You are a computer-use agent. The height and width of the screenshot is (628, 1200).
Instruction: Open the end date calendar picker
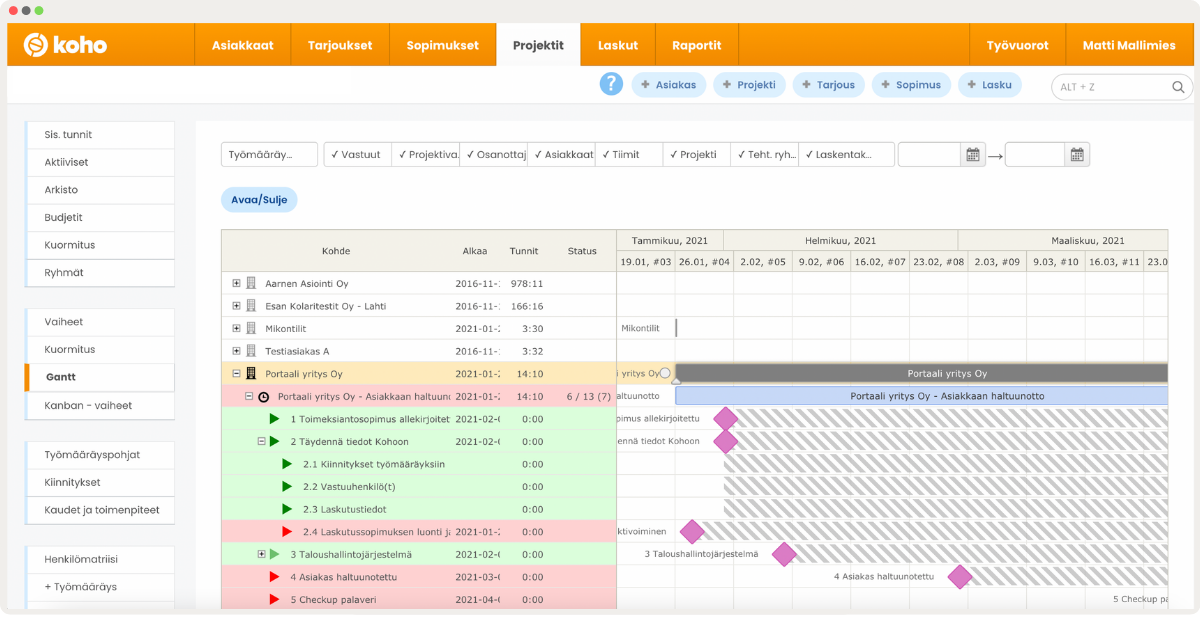pyautogui.click(x=1076, y=155)
